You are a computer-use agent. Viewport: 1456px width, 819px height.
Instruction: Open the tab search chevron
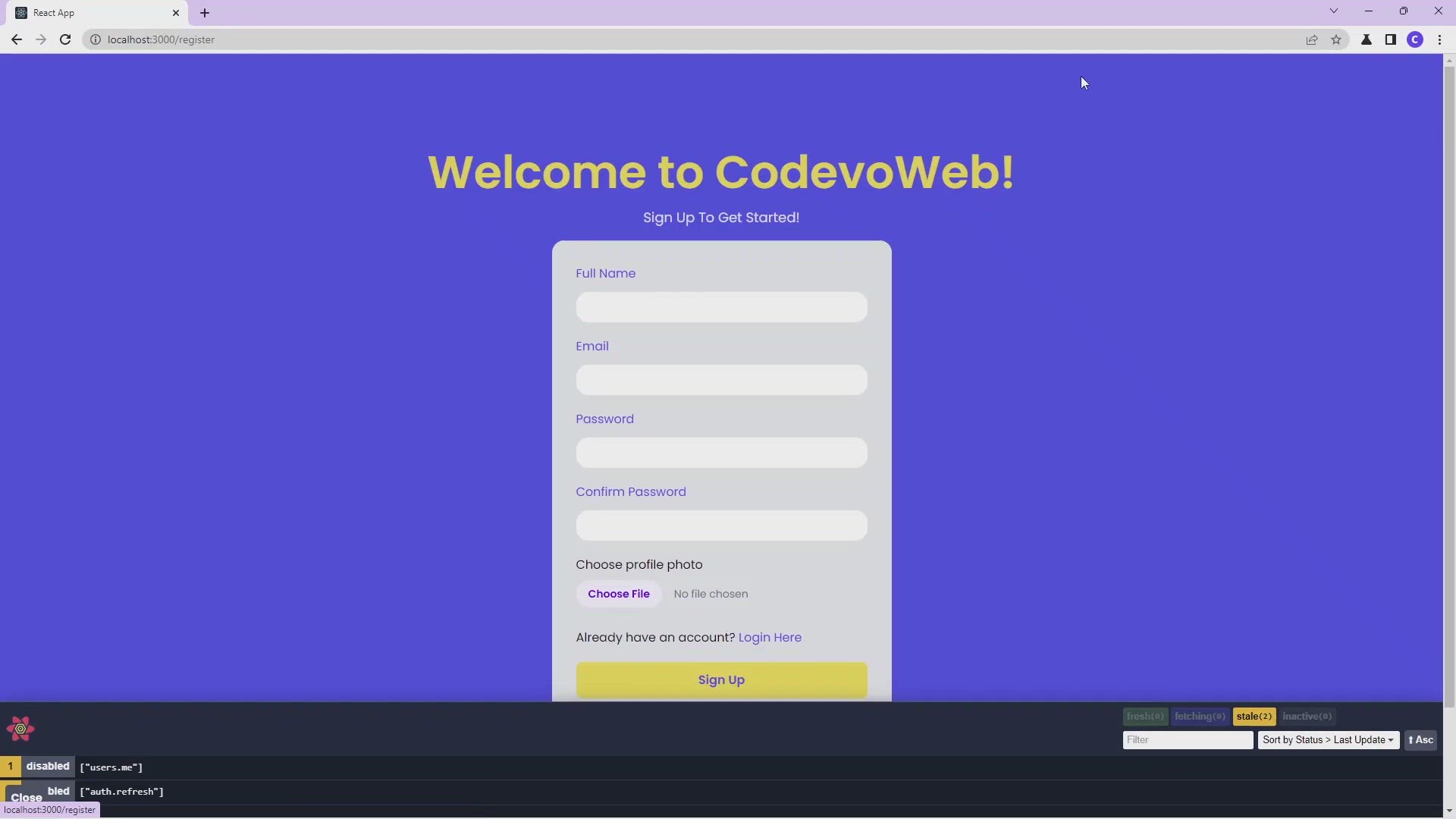pyautogui.click(x=1334, y=11)
